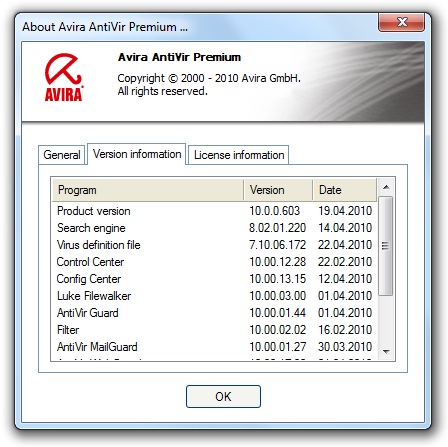Image resolution: width=448 pixels, height=447 pixels.
Task: Click the dialog title bar text
Action: click(x=105, y=27)
